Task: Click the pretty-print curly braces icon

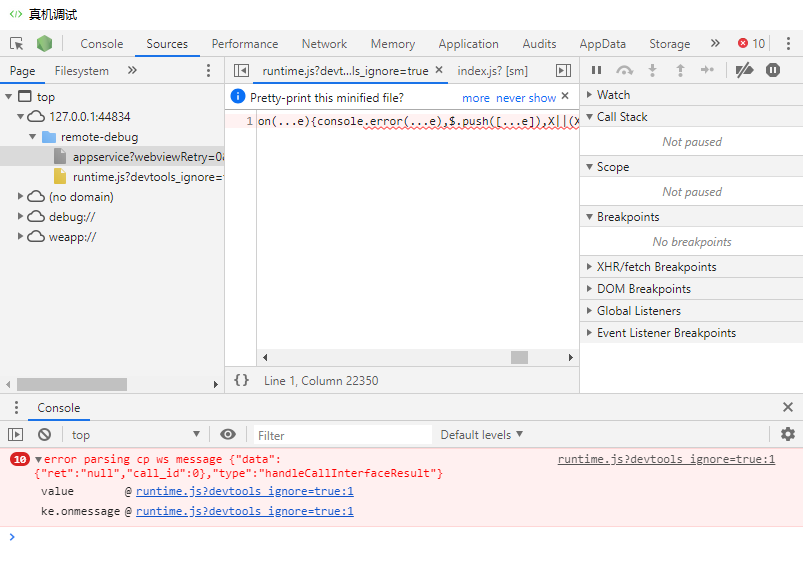Action: (x=241, y=380)
